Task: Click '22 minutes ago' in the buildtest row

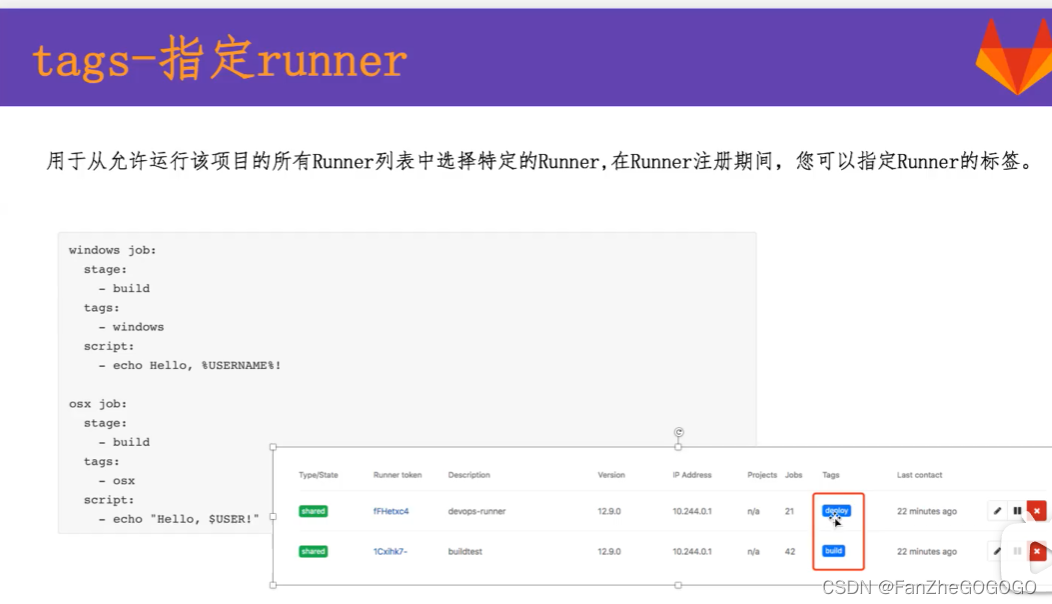Action: [x=927, y=552]
